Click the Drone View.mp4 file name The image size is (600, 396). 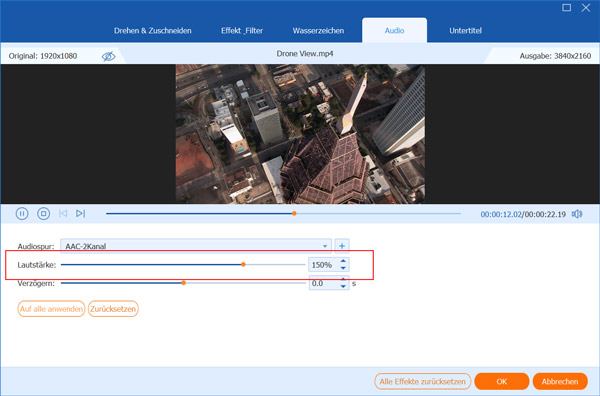(305, 54)
